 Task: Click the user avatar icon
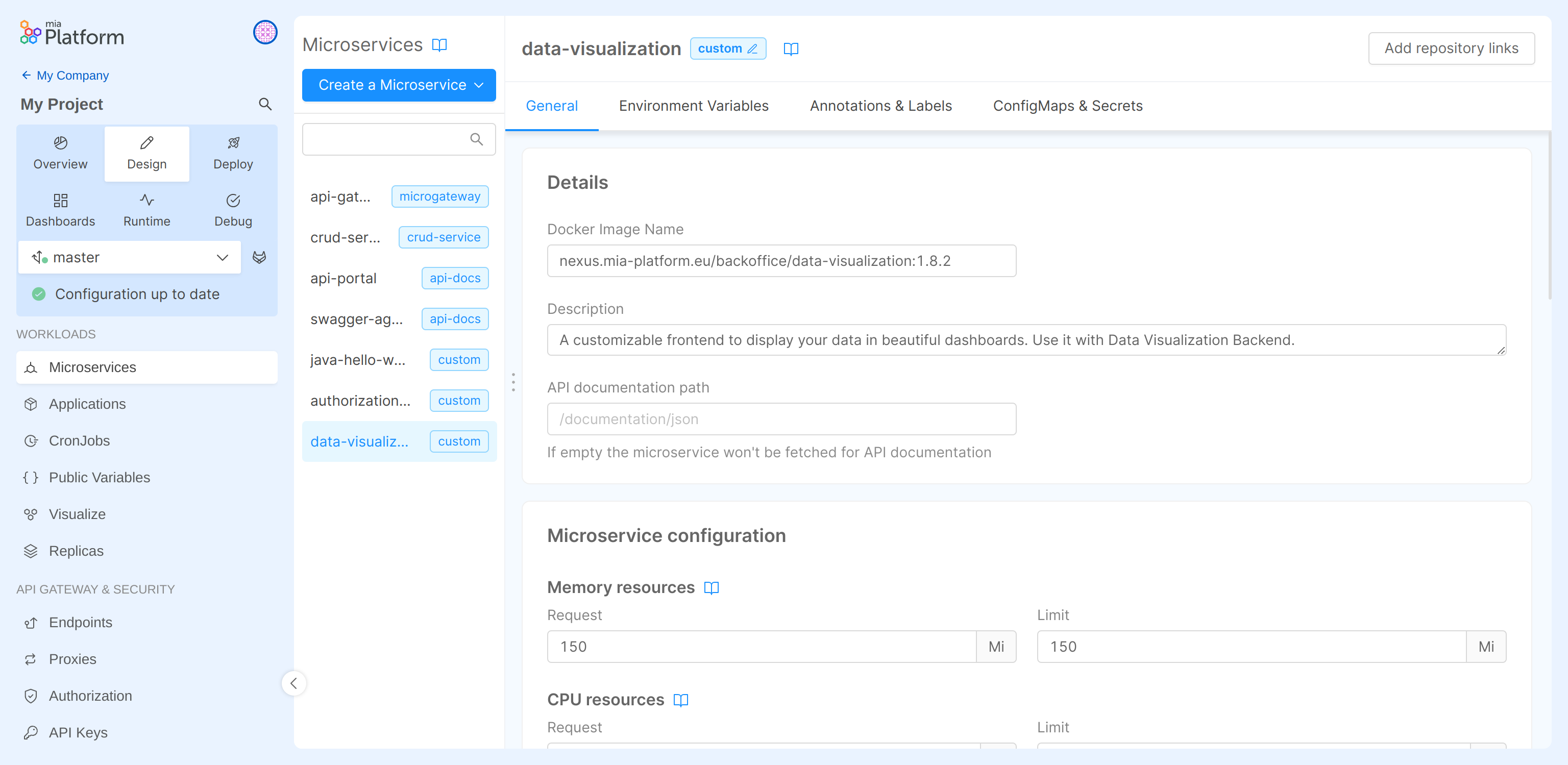(x=265, y=32)
